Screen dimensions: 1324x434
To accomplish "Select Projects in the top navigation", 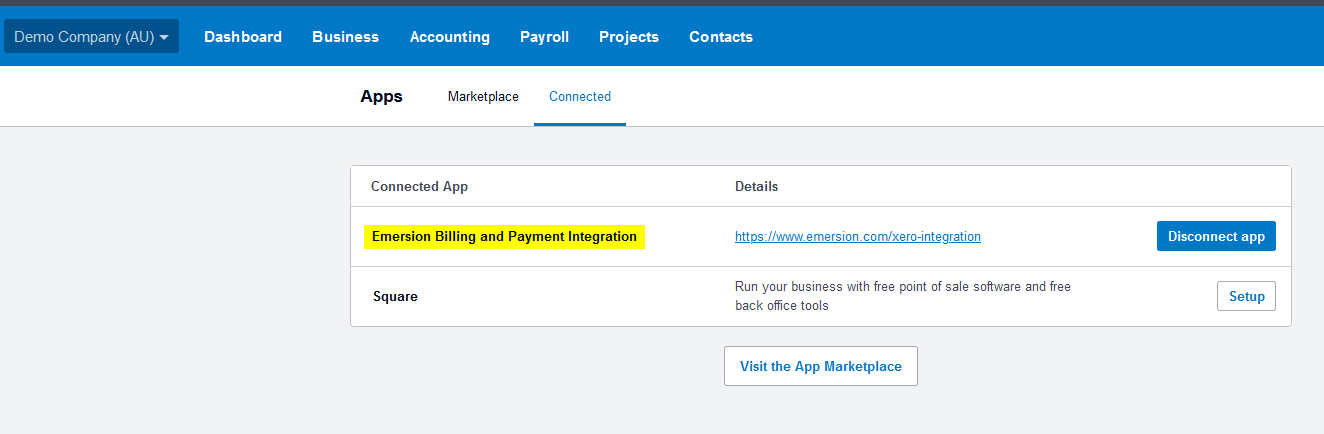I will tap(629, 37).
